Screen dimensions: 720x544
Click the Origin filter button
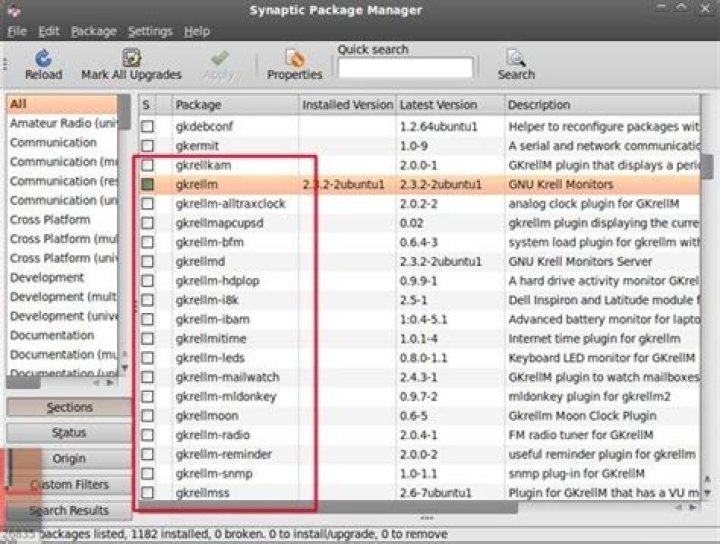[69, 458]
